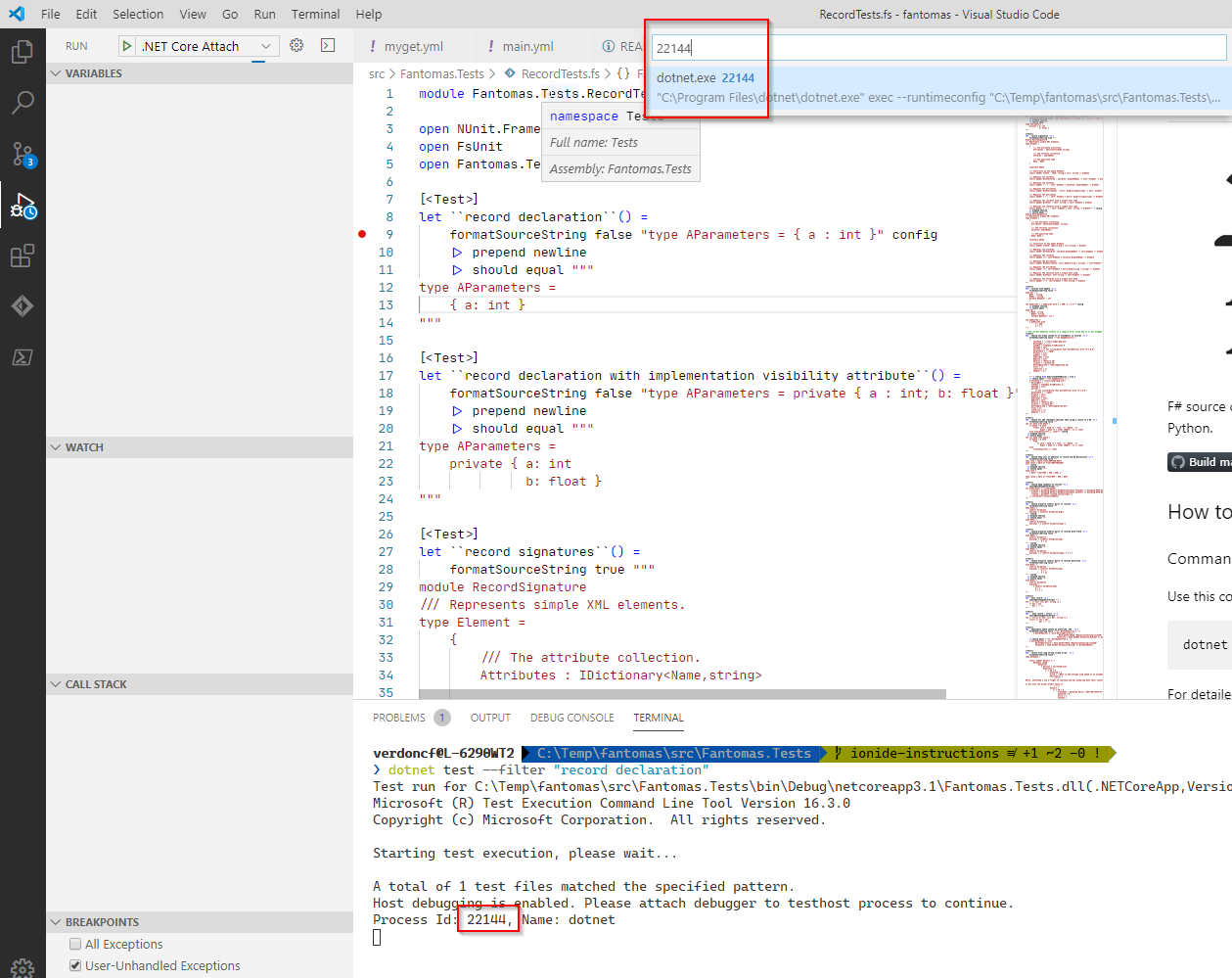Open the Edit menu
This screenshot has width=1232, height=978.
tap(86, 14)
